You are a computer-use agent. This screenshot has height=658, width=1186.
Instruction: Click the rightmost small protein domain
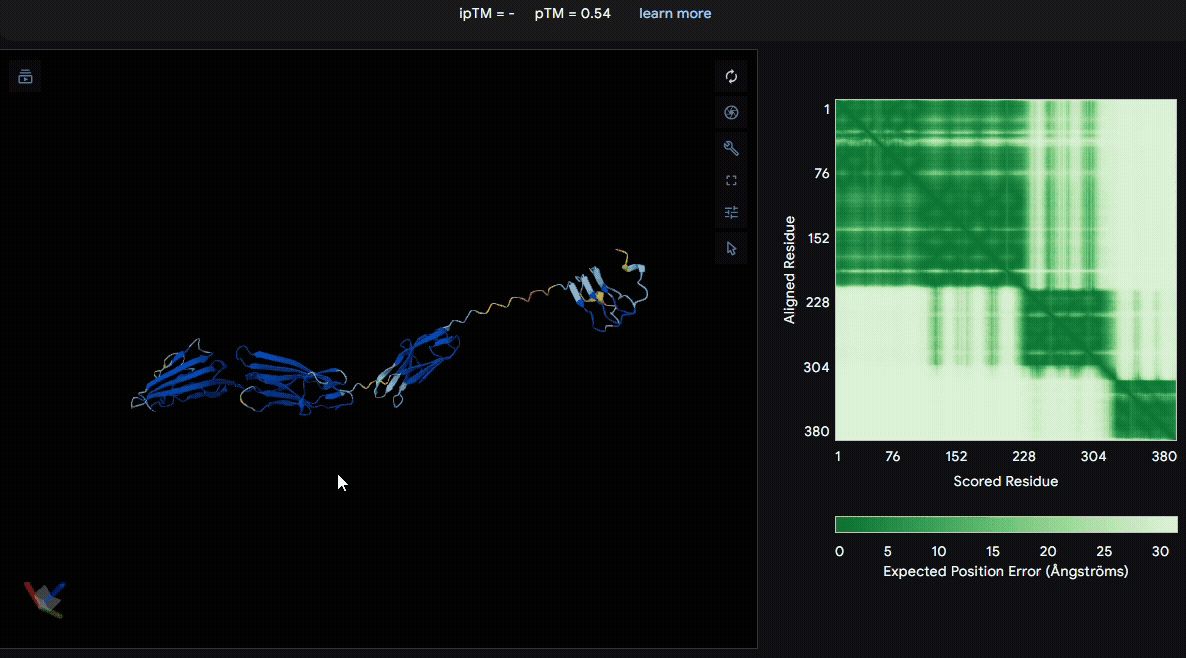tap(610, 290)
